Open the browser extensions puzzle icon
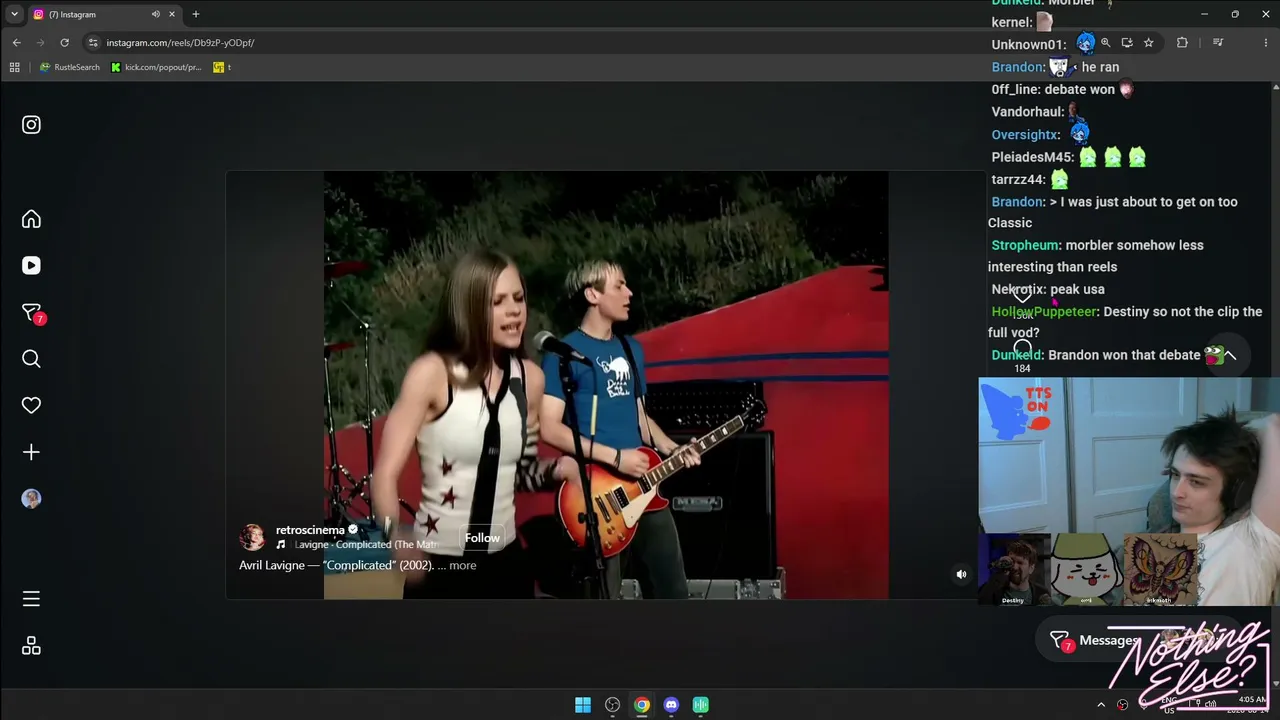 [x=1182, y=43]
